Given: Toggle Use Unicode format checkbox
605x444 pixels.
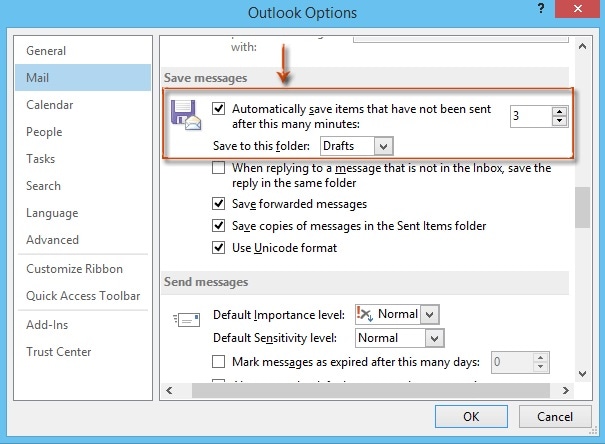Looking at the screenshot, I should point(219,248).
